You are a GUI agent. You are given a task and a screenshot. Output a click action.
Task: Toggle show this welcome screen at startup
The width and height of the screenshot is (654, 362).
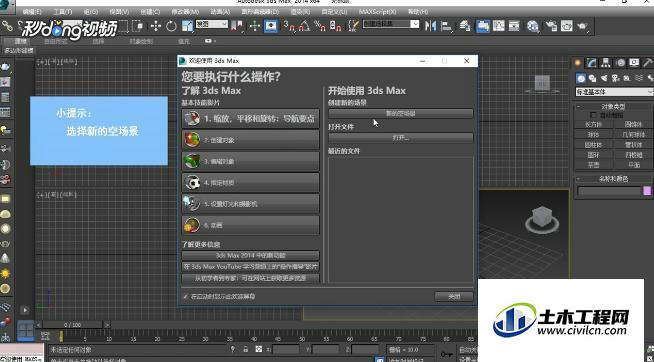click(186, 297)
